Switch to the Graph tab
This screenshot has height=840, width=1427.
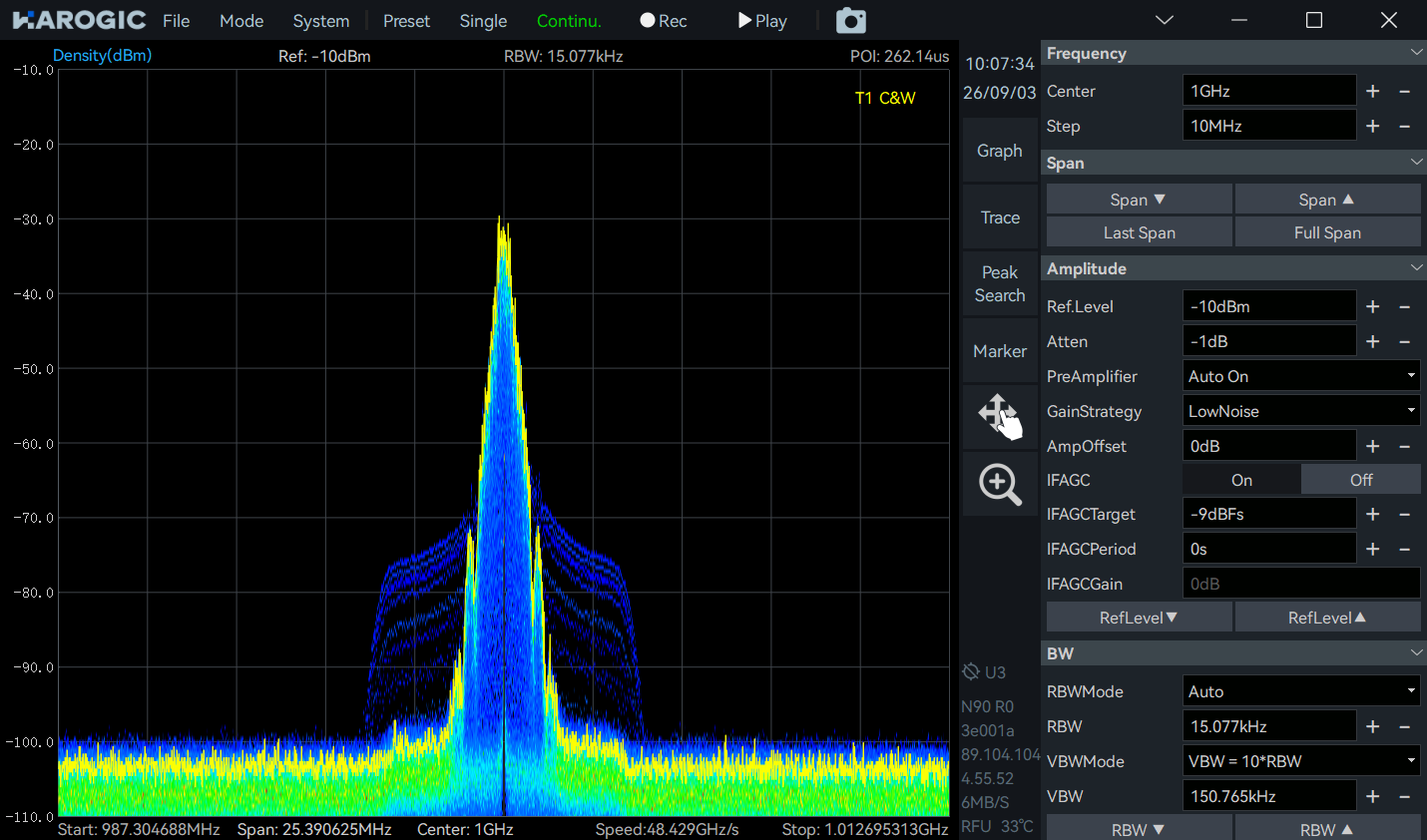[1000, 151]
